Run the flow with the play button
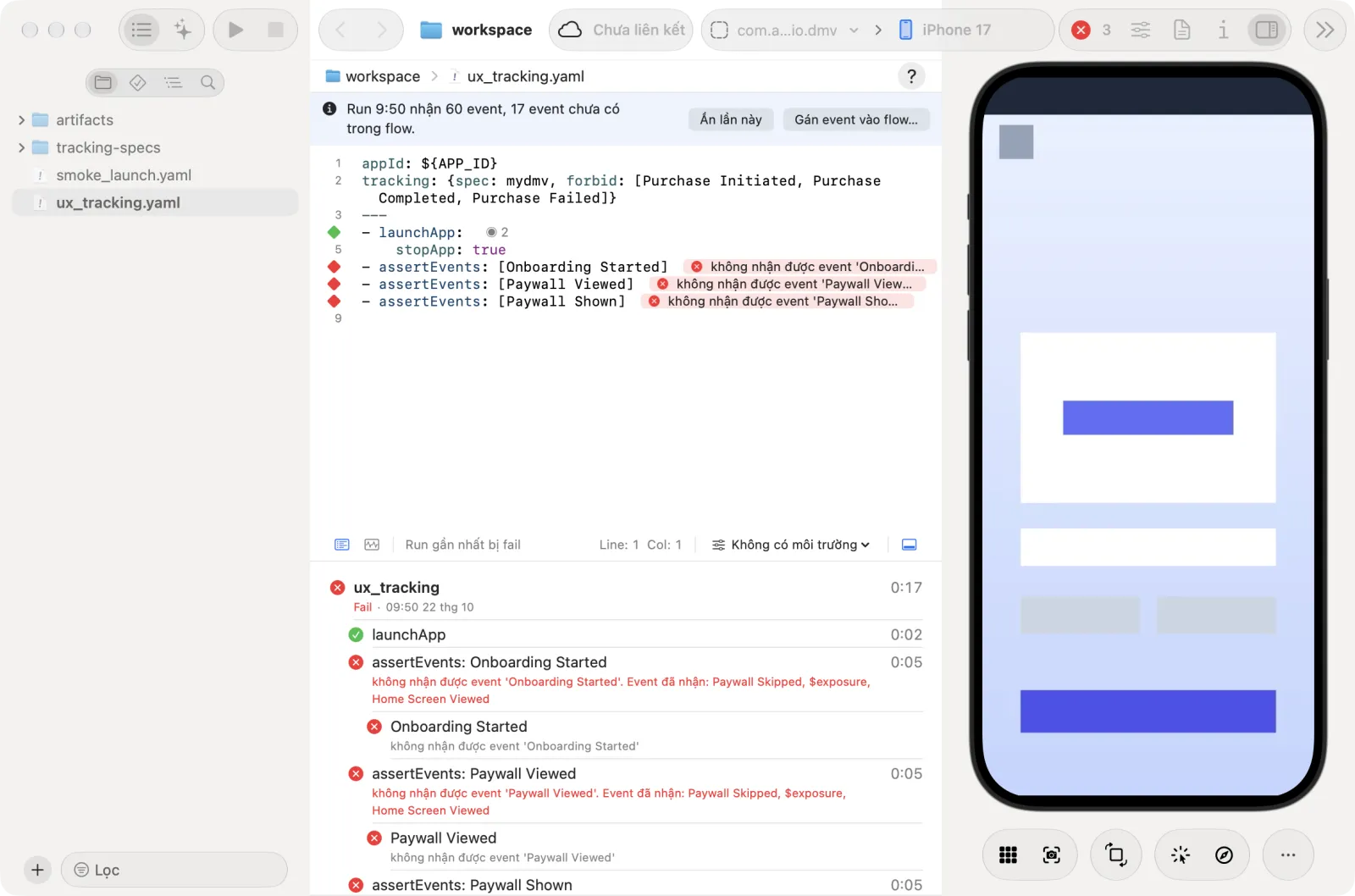The image size is (1355, 896). (235, 30)
